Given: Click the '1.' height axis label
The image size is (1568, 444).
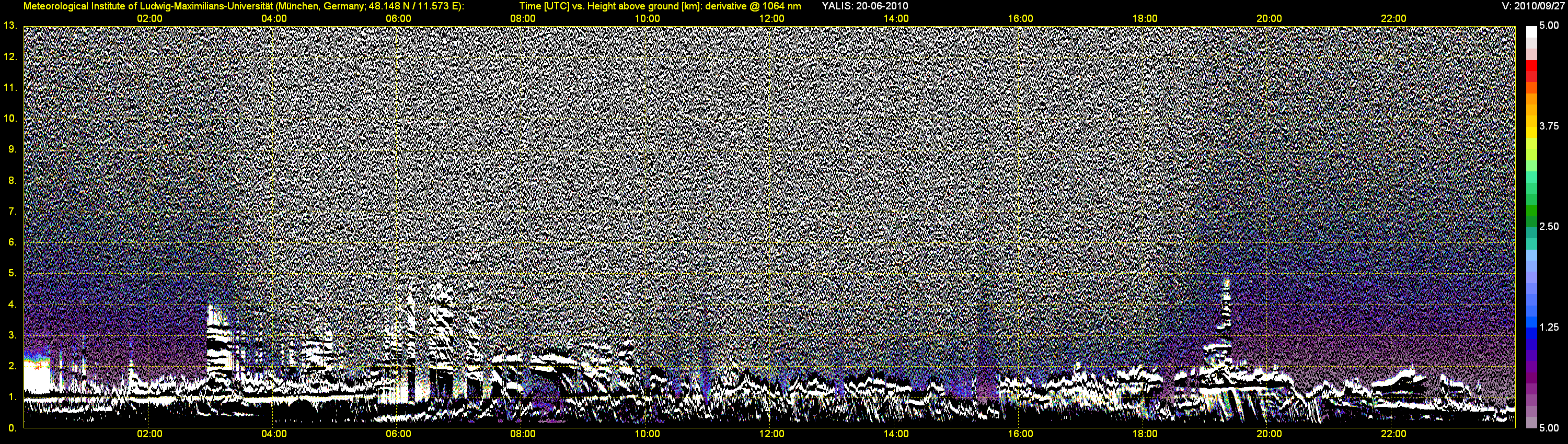Looking at the screenshot, I should [x=12, y=396].
